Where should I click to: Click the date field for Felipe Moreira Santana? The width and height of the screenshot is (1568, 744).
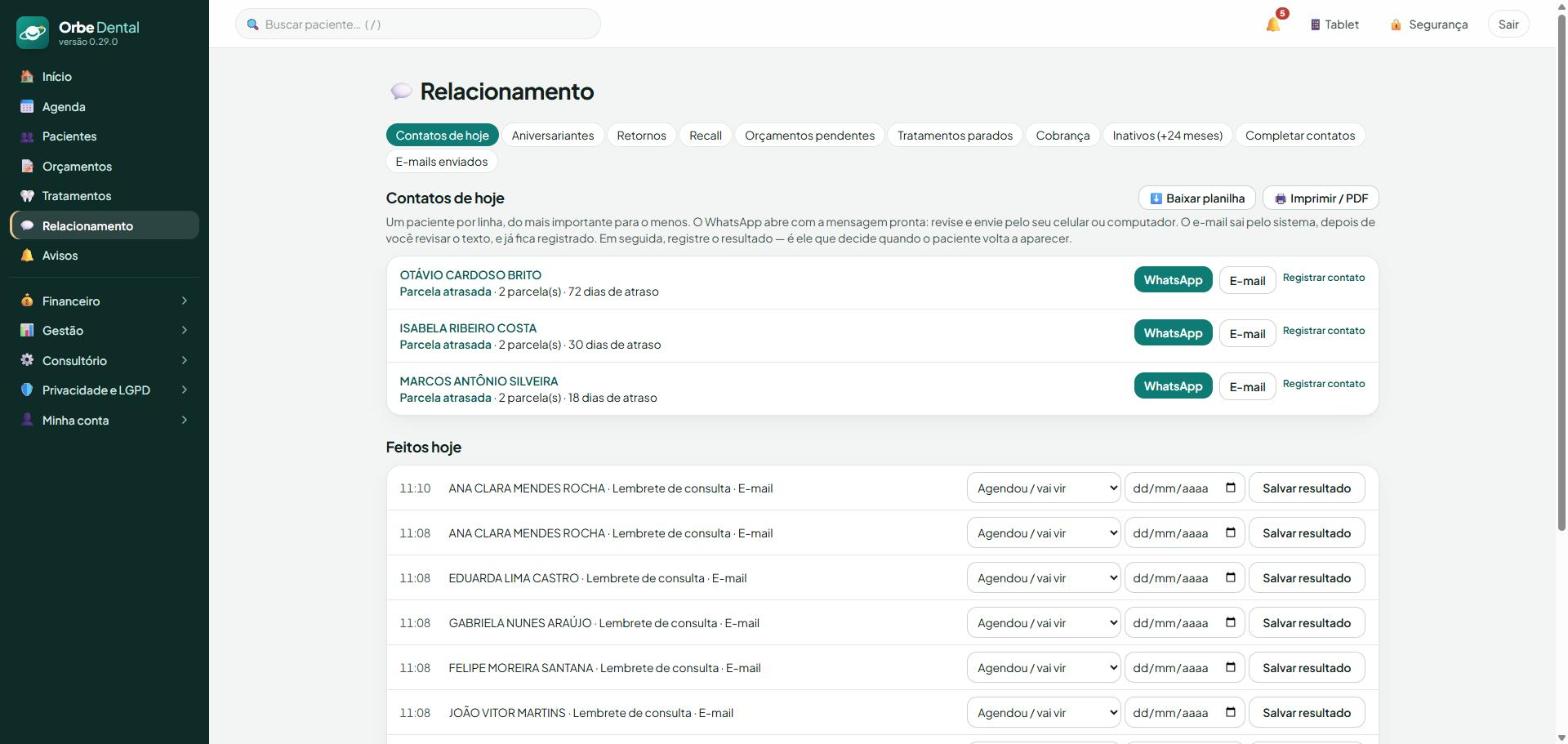coord(1185,668)
